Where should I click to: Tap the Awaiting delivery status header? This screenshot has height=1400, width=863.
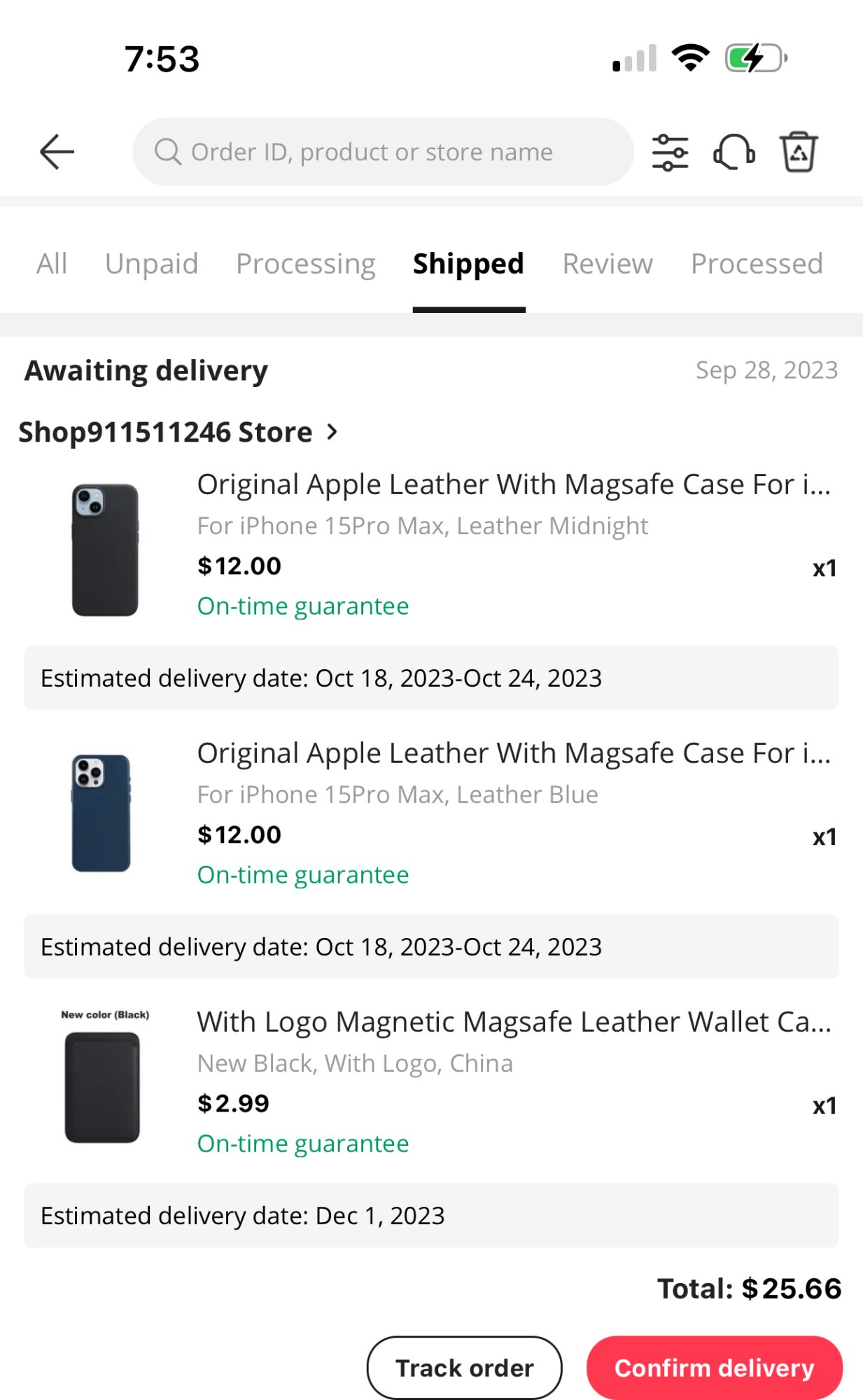[x=146, y=370]
